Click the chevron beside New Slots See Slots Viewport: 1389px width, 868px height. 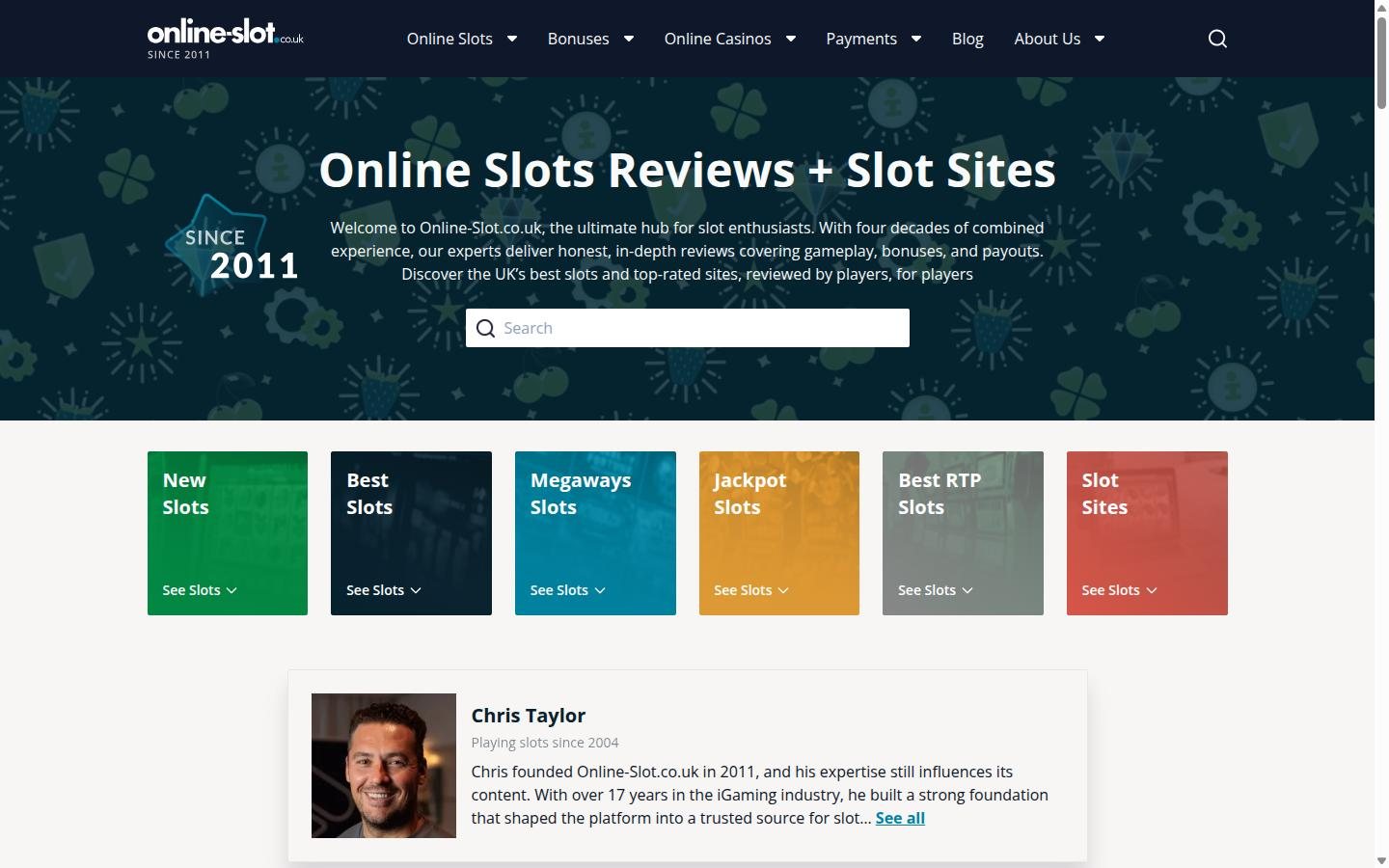click(231, 590)
